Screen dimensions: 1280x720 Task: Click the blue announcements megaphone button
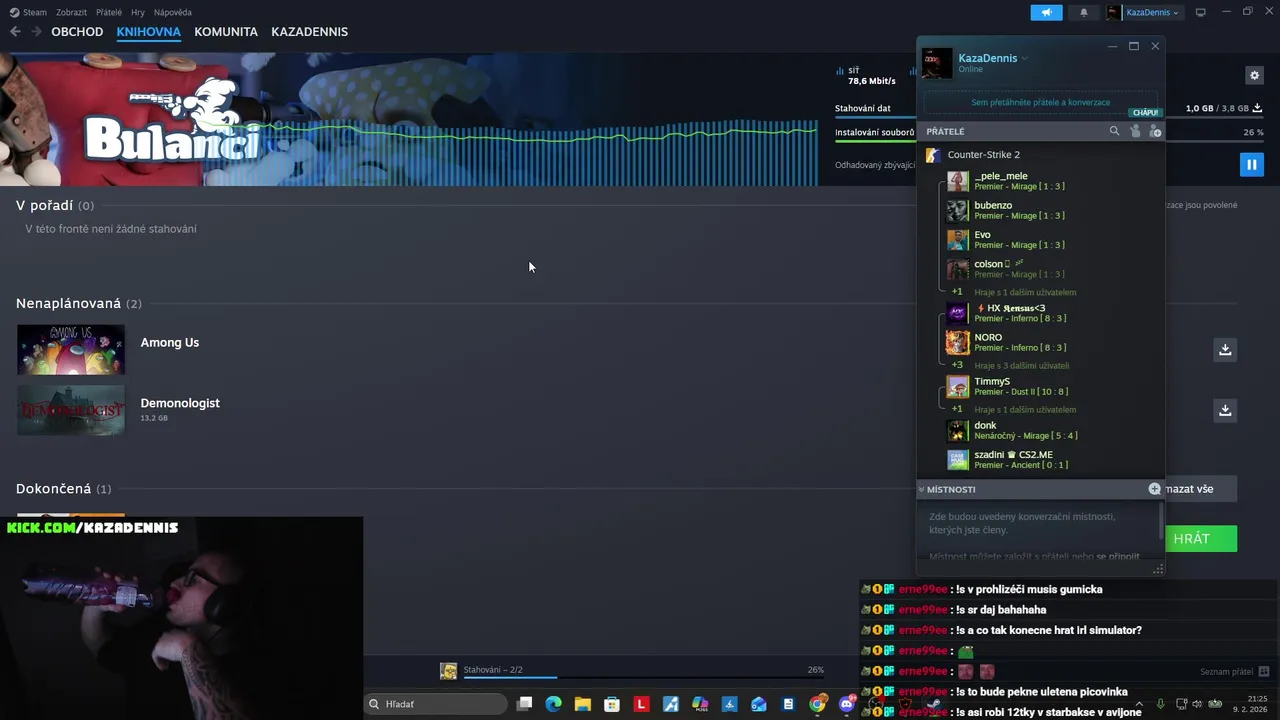coord(1046,12)
